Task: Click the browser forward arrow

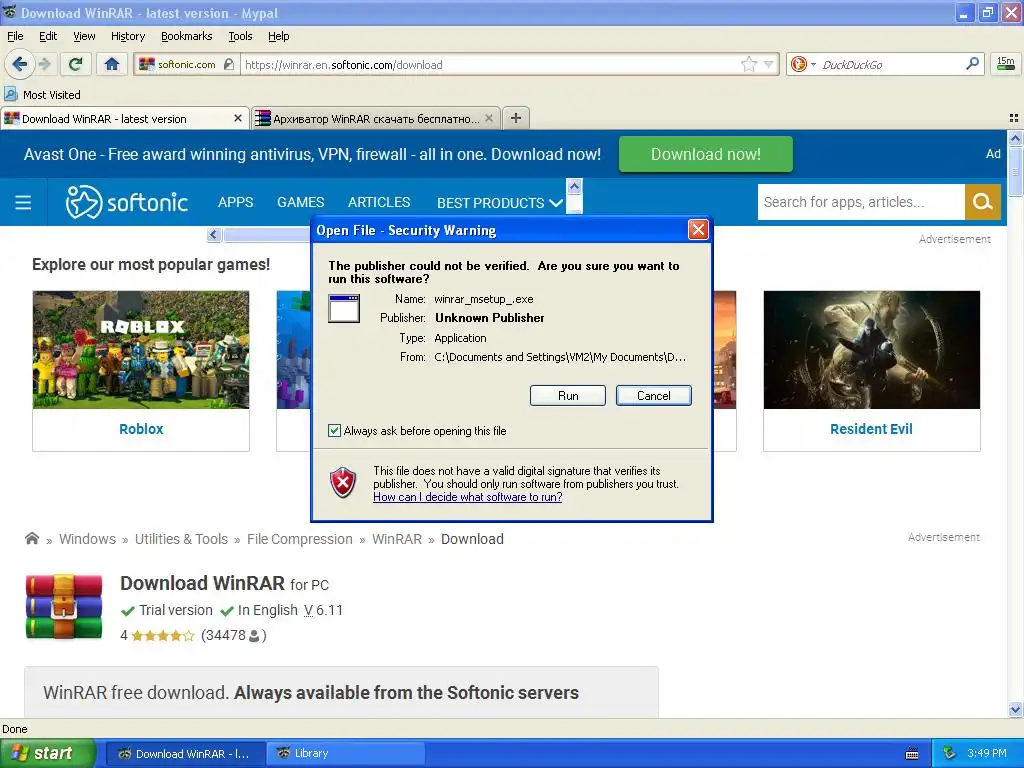Action: point(44,64)
